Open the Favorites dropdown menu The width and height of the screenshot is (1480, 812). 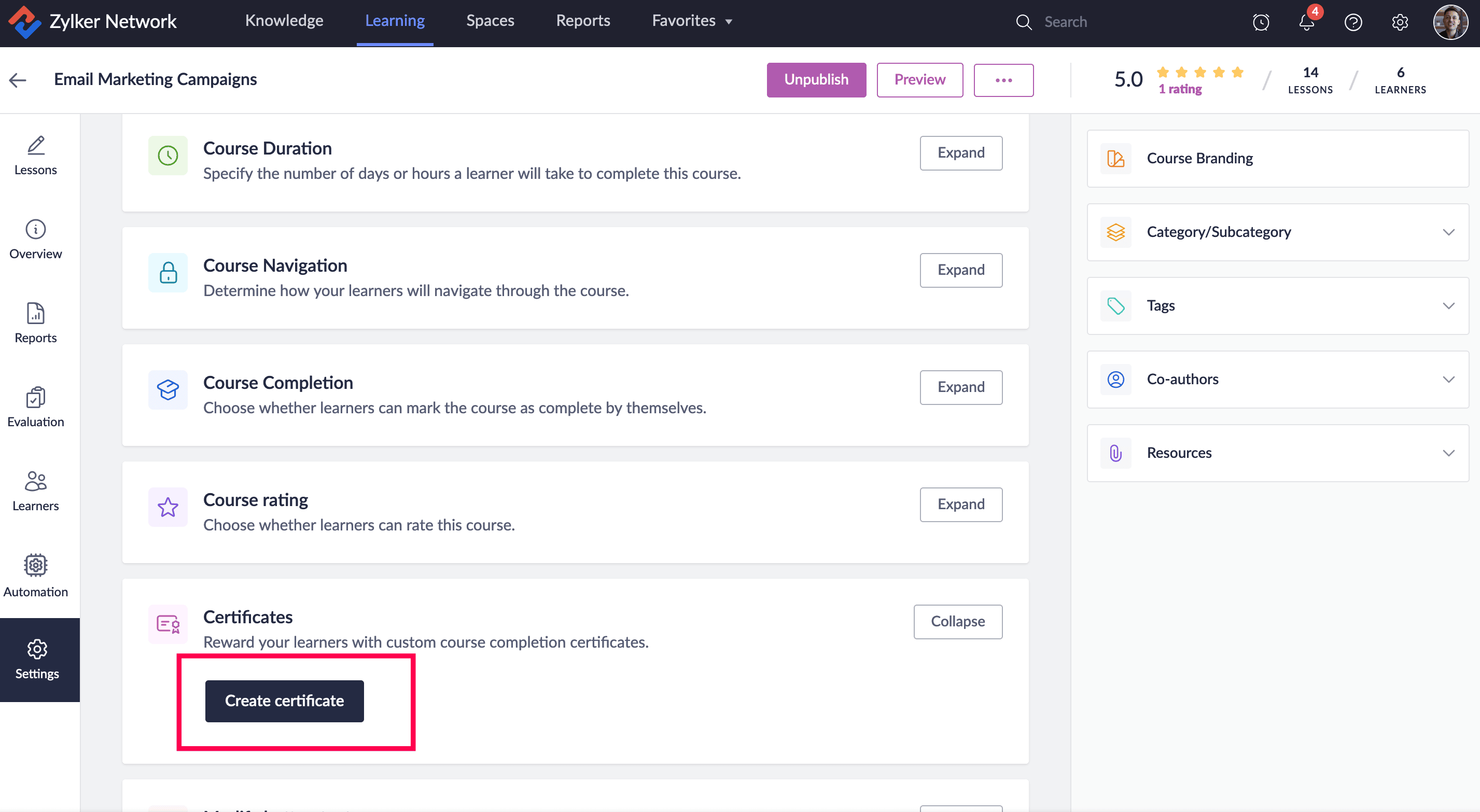(692, 21)
